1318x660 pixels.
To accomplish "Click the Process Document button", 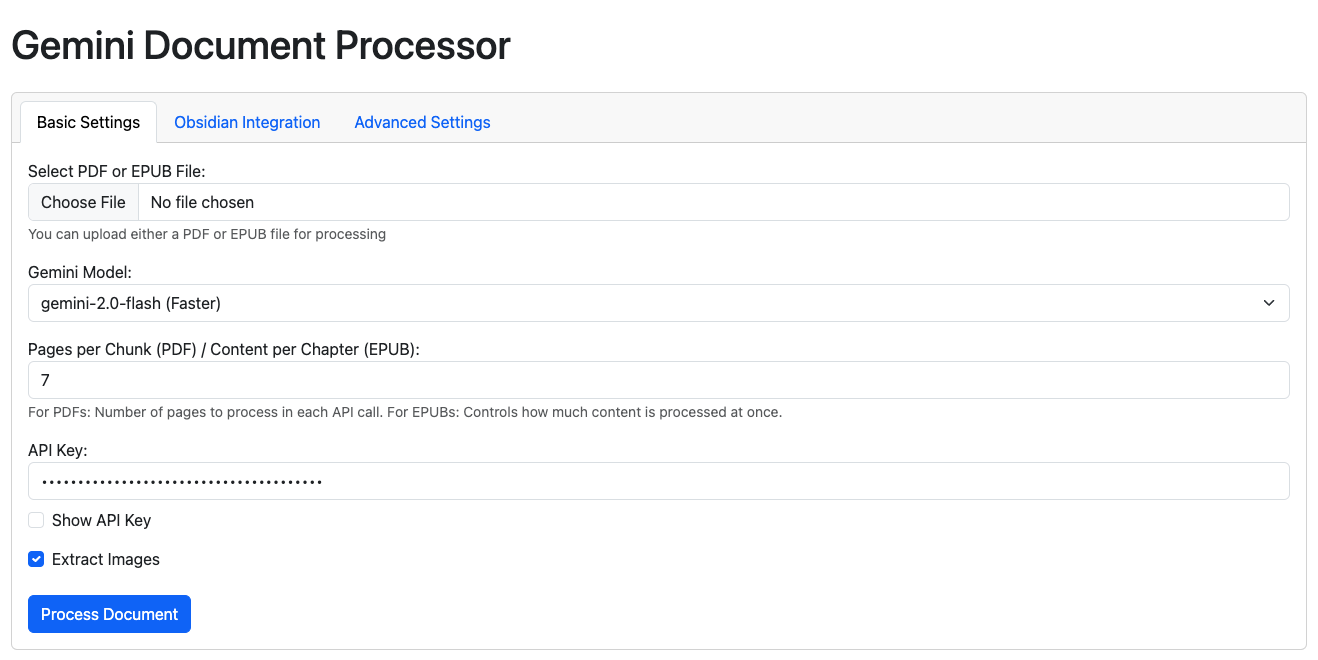I will [x=109, y=614].
